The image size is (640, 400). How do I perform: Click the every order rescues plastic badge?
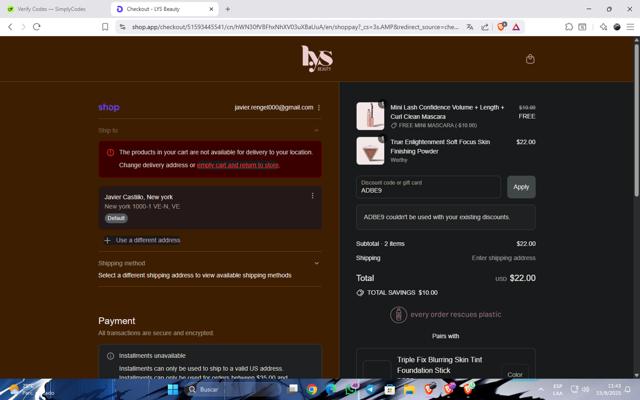[x=445, y=315]
